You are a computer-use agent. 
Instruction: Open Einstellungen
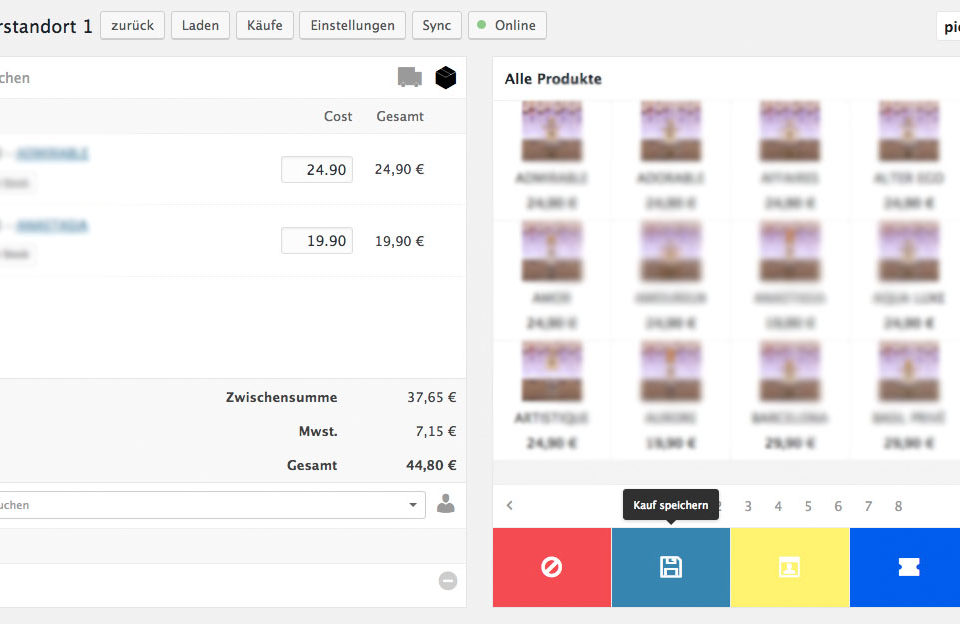click(352, 25)
